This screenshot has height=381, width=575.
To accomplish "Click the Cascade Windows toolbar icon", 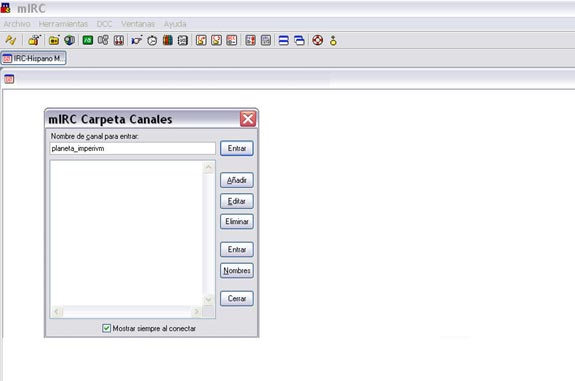I will point(299,40).
